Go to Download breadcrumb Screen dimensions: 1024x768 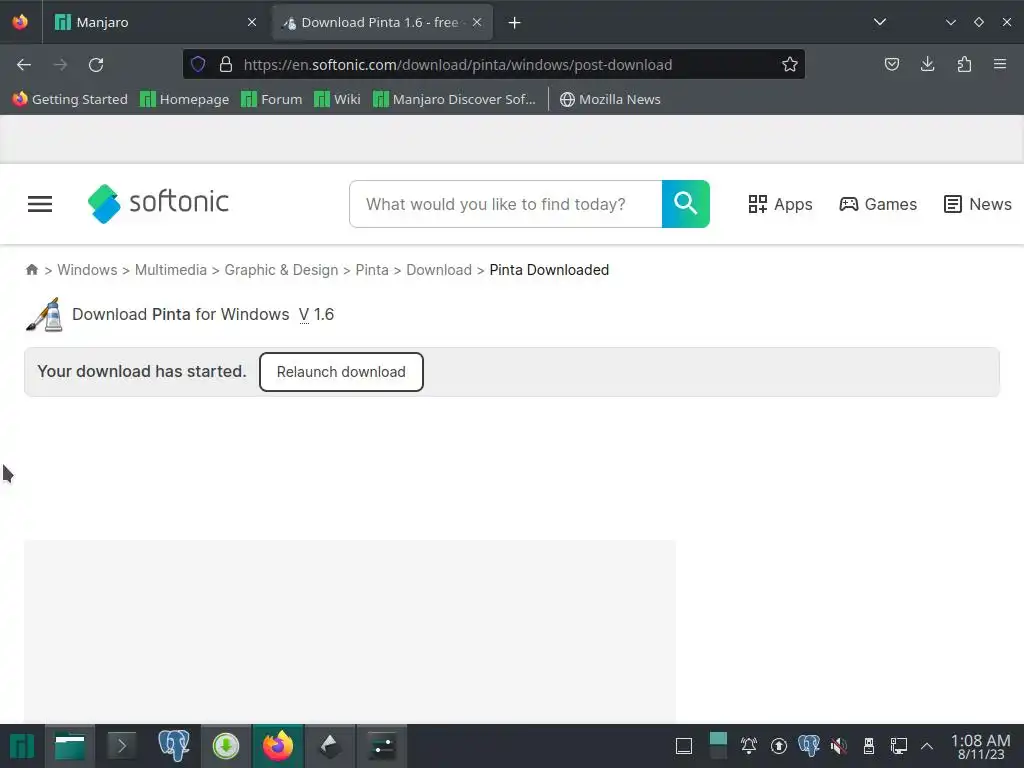click(439, 270)
